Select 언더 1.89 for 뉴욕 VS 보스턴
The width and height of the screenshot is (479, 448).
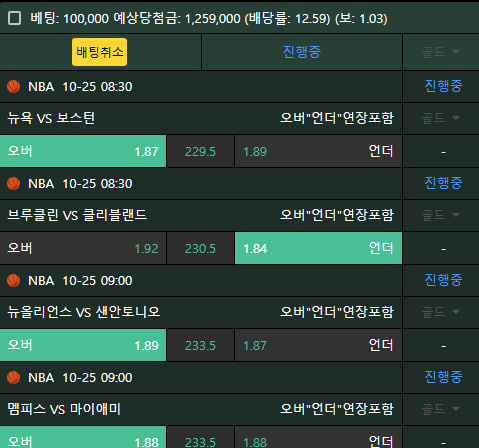(x=318, y=151)
